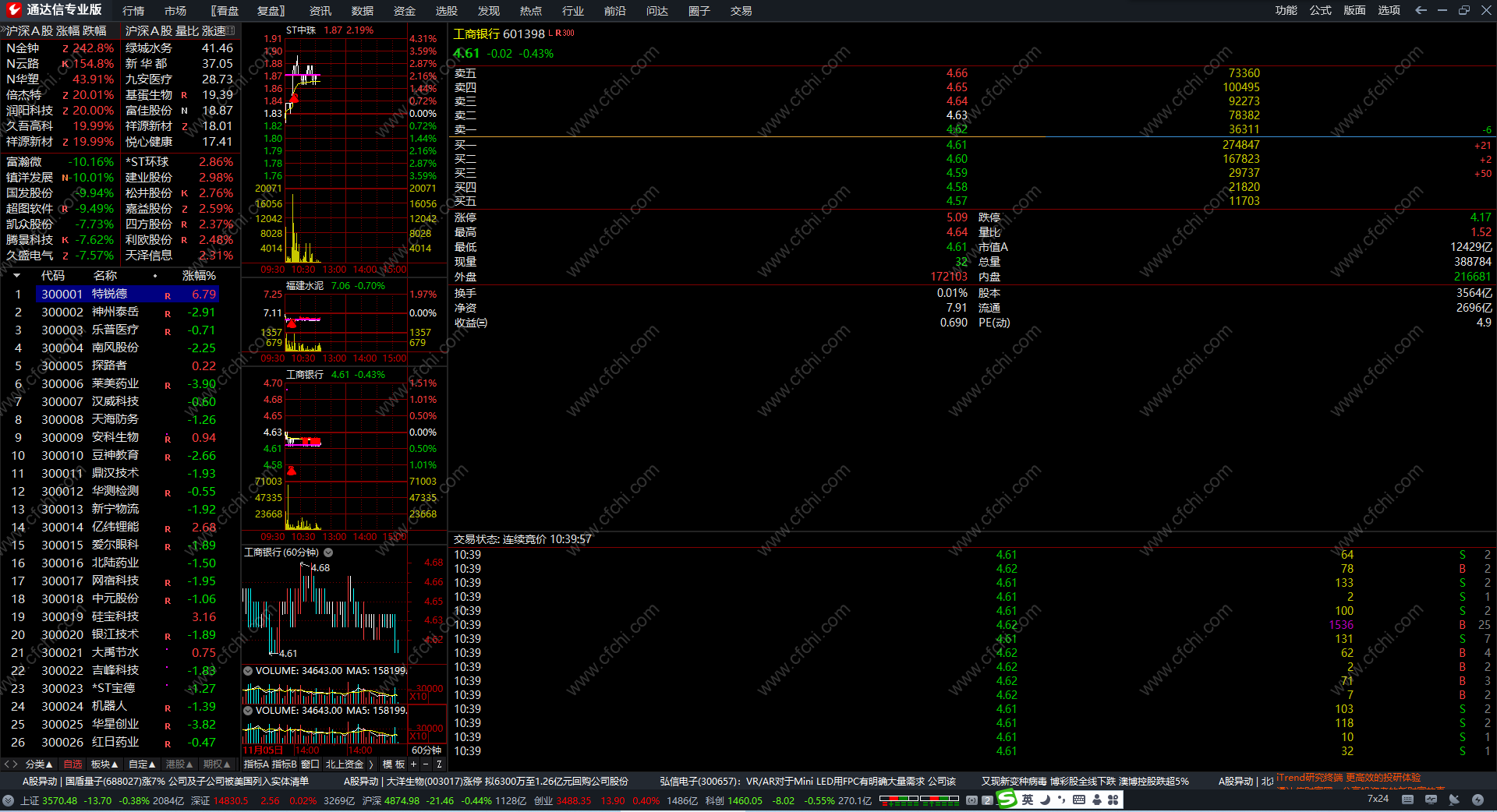Click the 公式 formula button
The width and height of the screenshot is (1497, 812).
(1321, 10)
